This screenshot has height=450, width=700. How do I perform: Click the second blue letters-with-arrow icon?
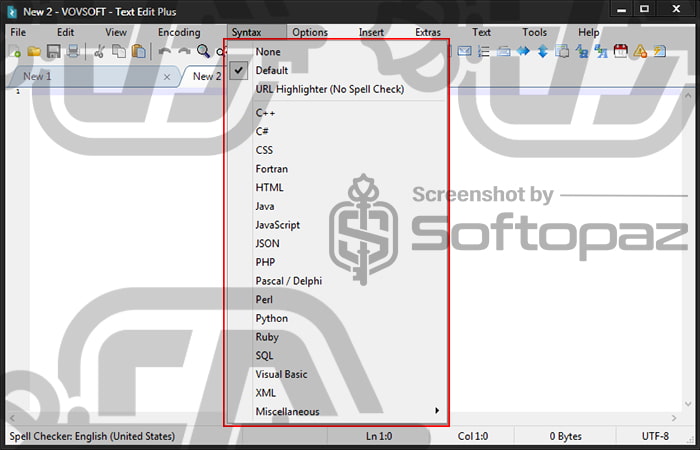click(601, 51)
